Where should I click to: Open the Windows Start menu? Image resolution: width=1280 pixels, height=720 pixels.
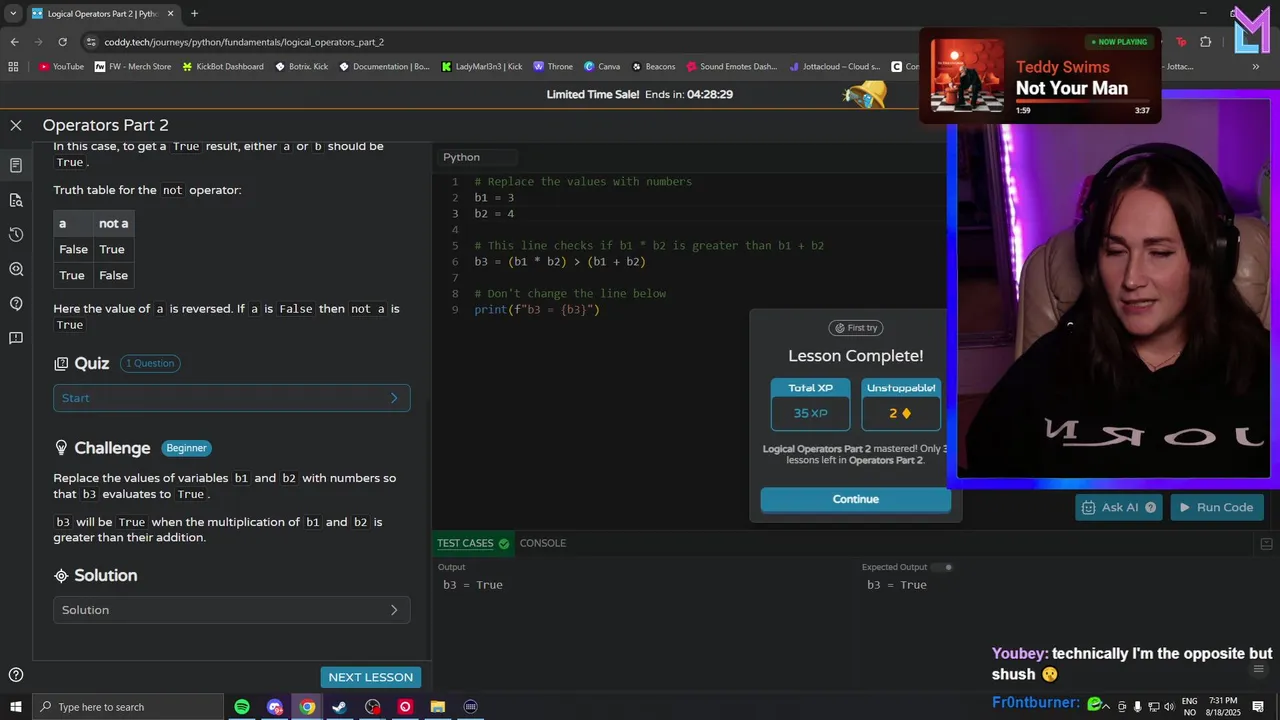15,707
